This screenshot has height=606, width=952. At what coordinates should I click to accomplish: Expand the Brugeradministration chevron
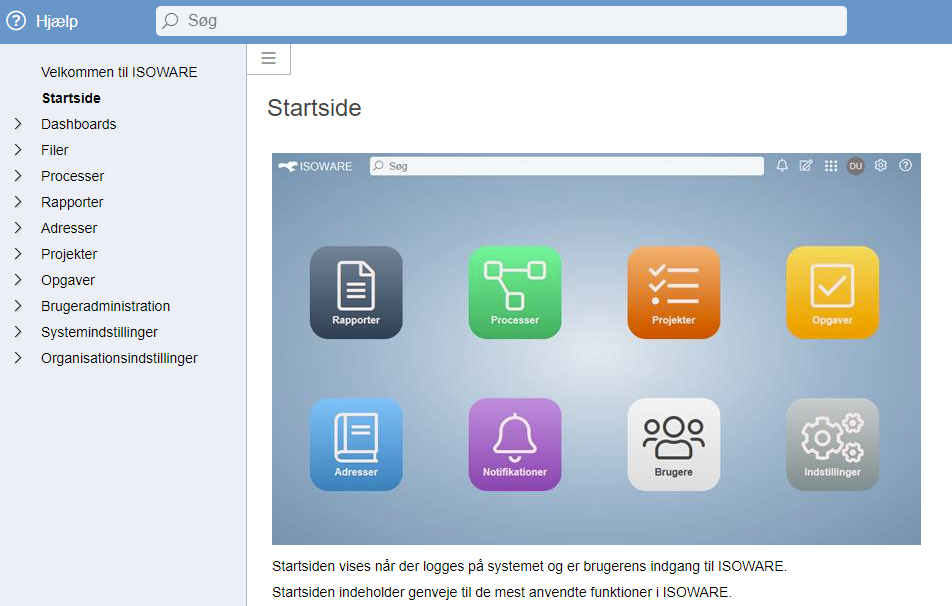(x=18, y=306)
